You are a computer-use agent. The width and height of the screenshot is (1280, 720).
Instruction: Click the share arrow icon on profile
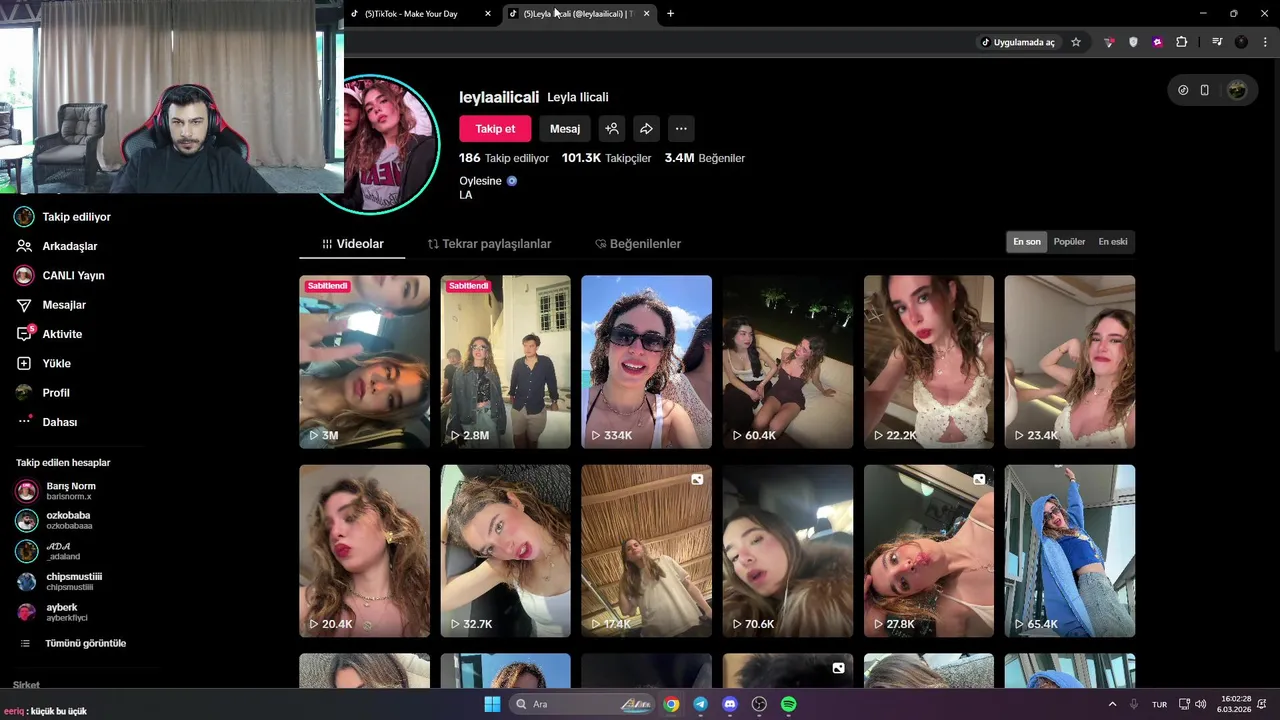pos(646,129)
